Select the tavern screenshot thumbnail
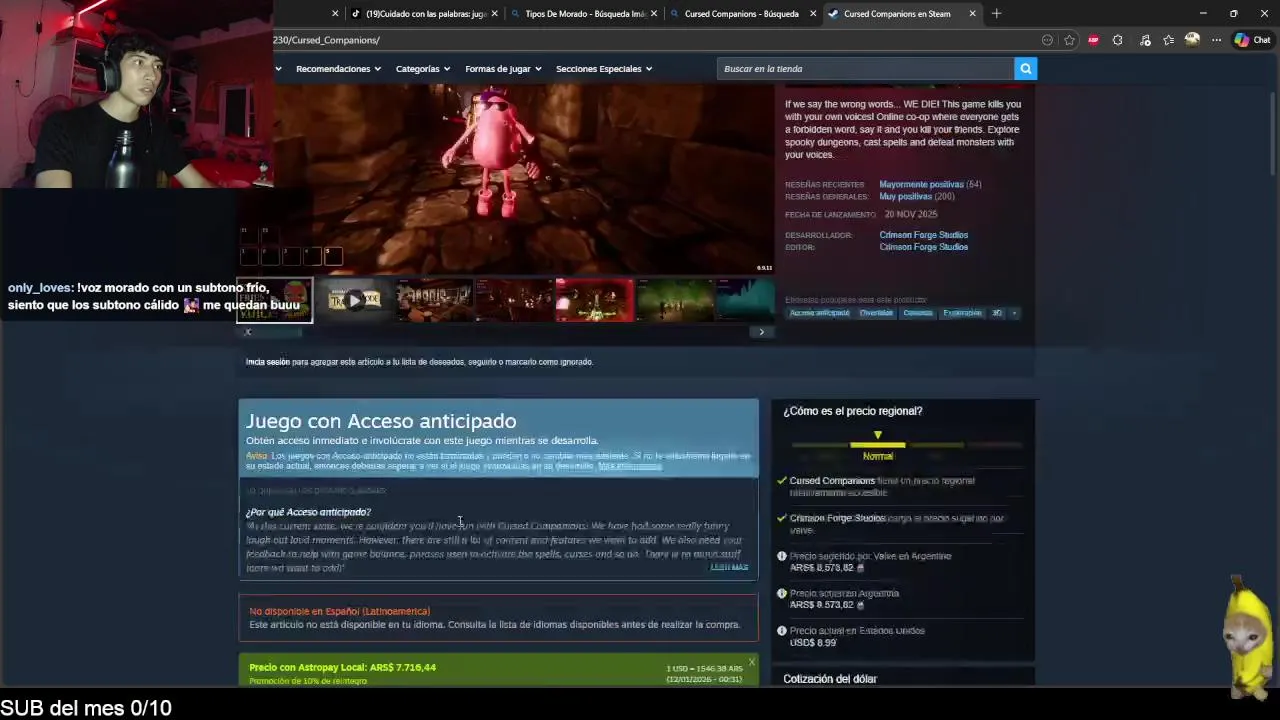The height and width of the screenshot is (720, 1280). (x=434, y=300)
